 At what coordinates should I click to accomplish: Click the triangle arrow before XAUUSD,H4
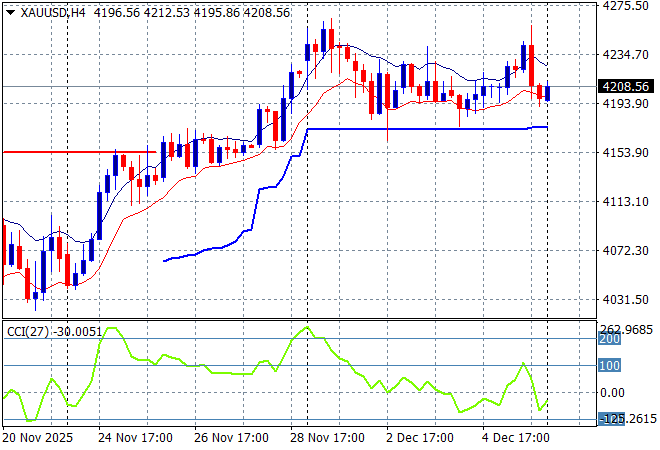point(9,10)
